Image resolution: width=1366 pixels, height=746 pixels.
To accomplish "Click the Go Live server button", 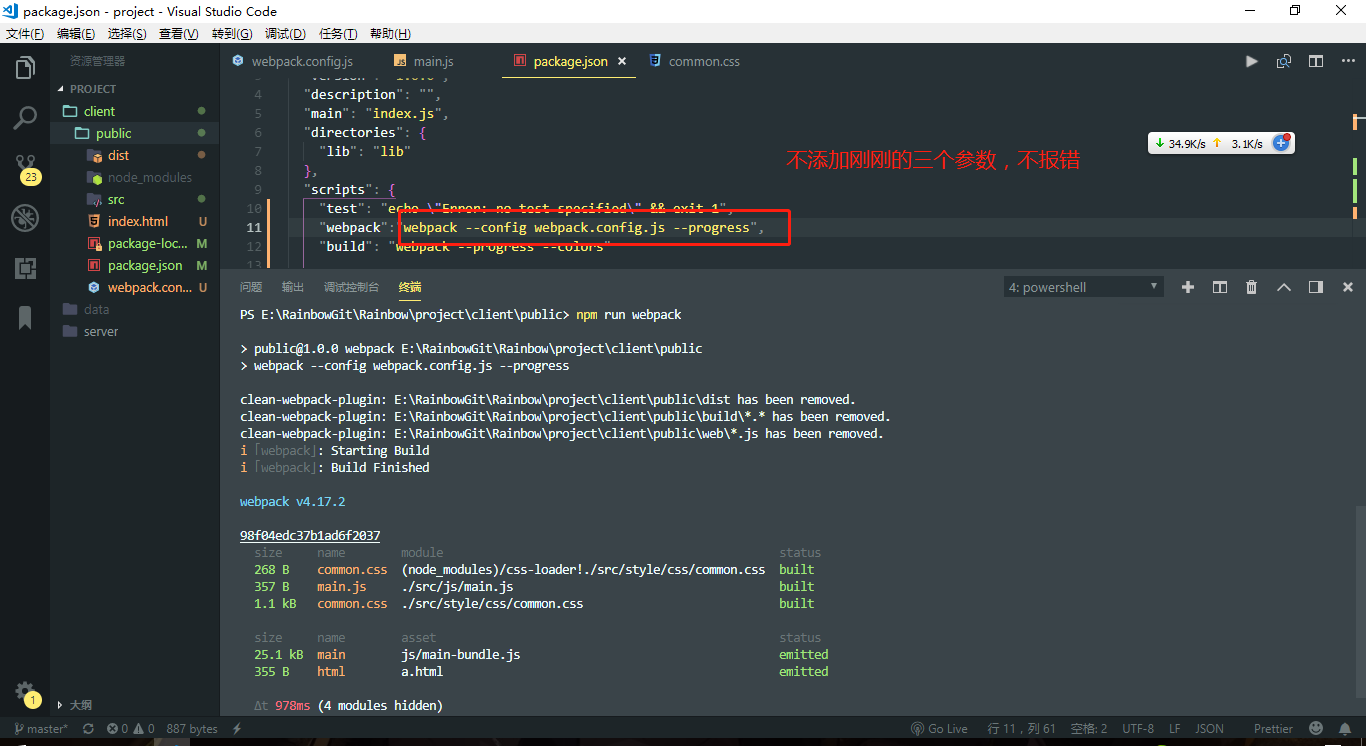I will click(x=939, y=729).
